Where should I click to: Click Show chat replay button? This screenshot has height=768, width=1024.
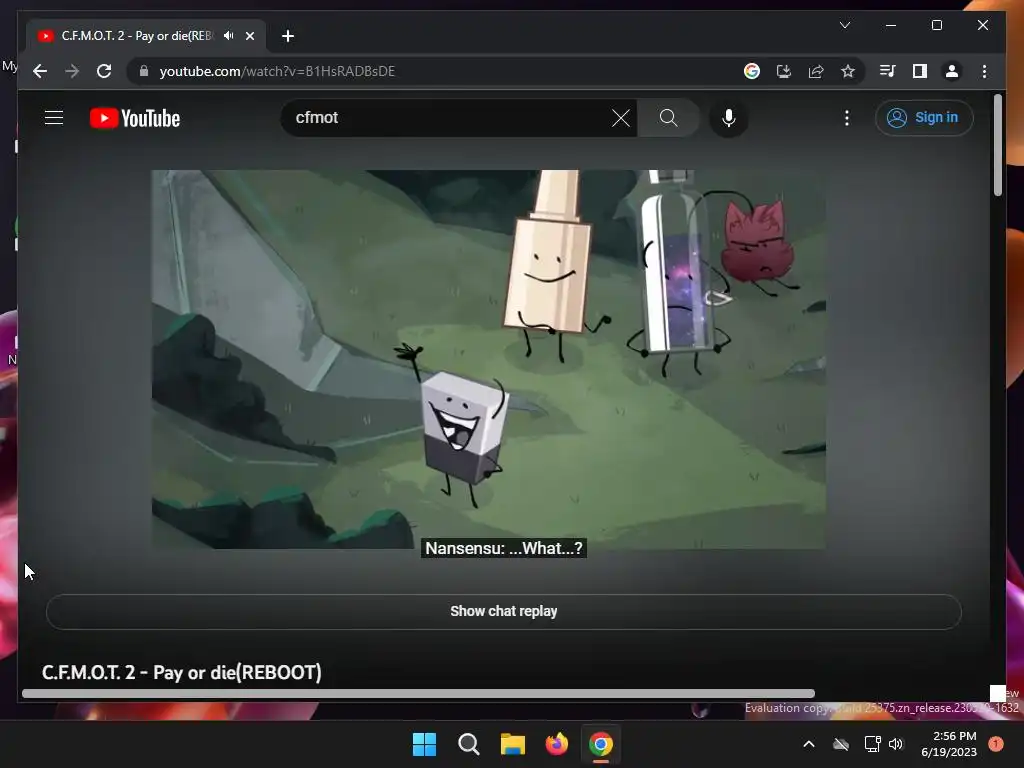click(x=504, y=611)
